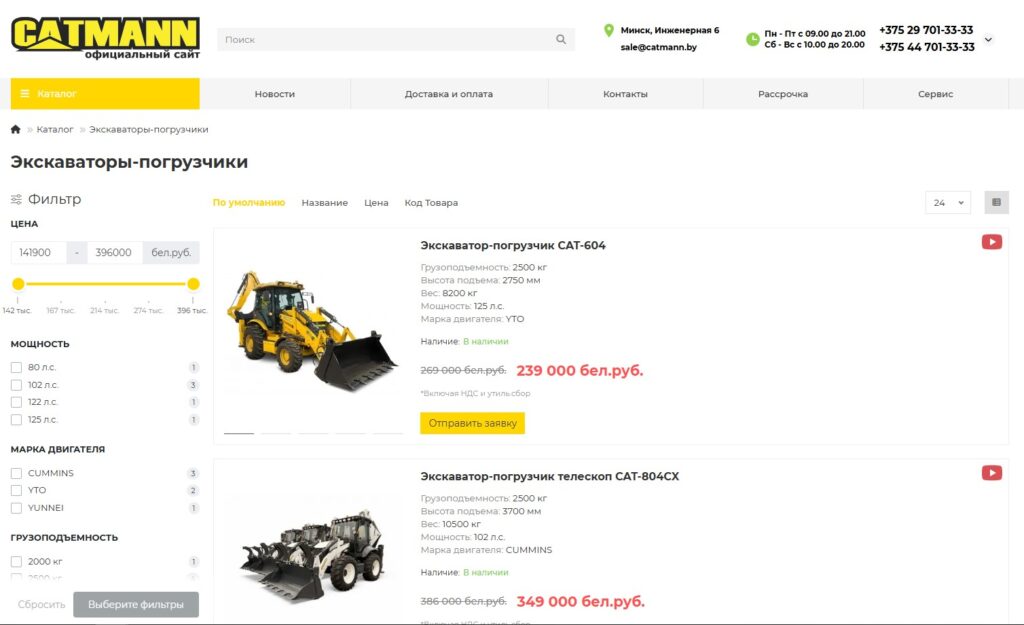Click the green clock hours icon
This screenshot has height=625, width=1024.
point(752,39)
